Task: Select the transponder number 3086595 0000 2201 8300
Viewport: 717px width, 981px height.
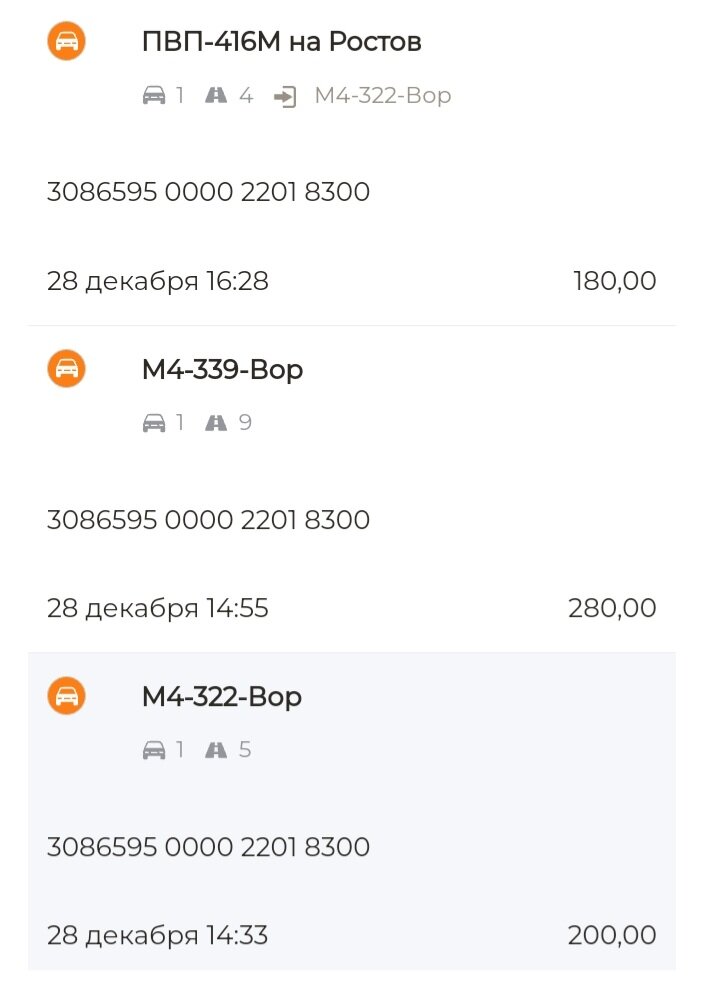Action: click(209, 191)
